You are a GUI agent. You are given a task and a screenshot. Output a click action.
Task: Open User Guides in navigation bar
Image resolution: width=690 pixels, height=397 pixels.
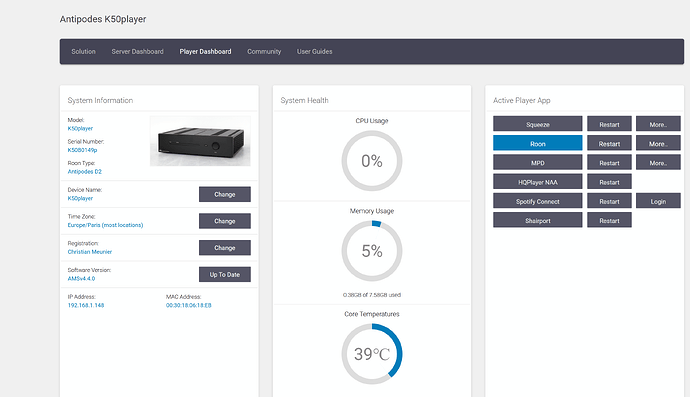pyautogui.click(x=314, y=51)
